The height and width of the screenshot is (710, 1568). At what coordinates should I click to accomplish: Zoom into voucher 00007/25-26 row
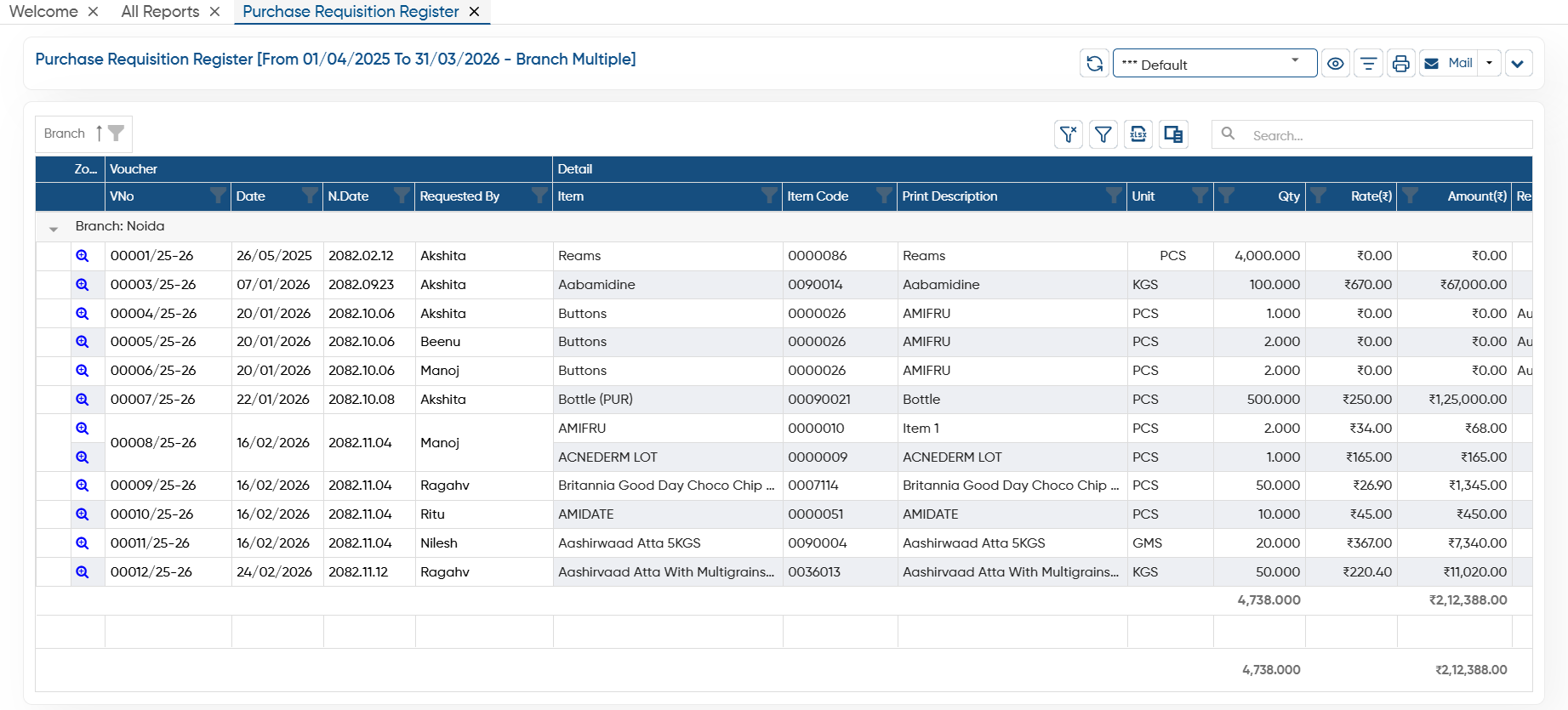click(x=83, y=400)
